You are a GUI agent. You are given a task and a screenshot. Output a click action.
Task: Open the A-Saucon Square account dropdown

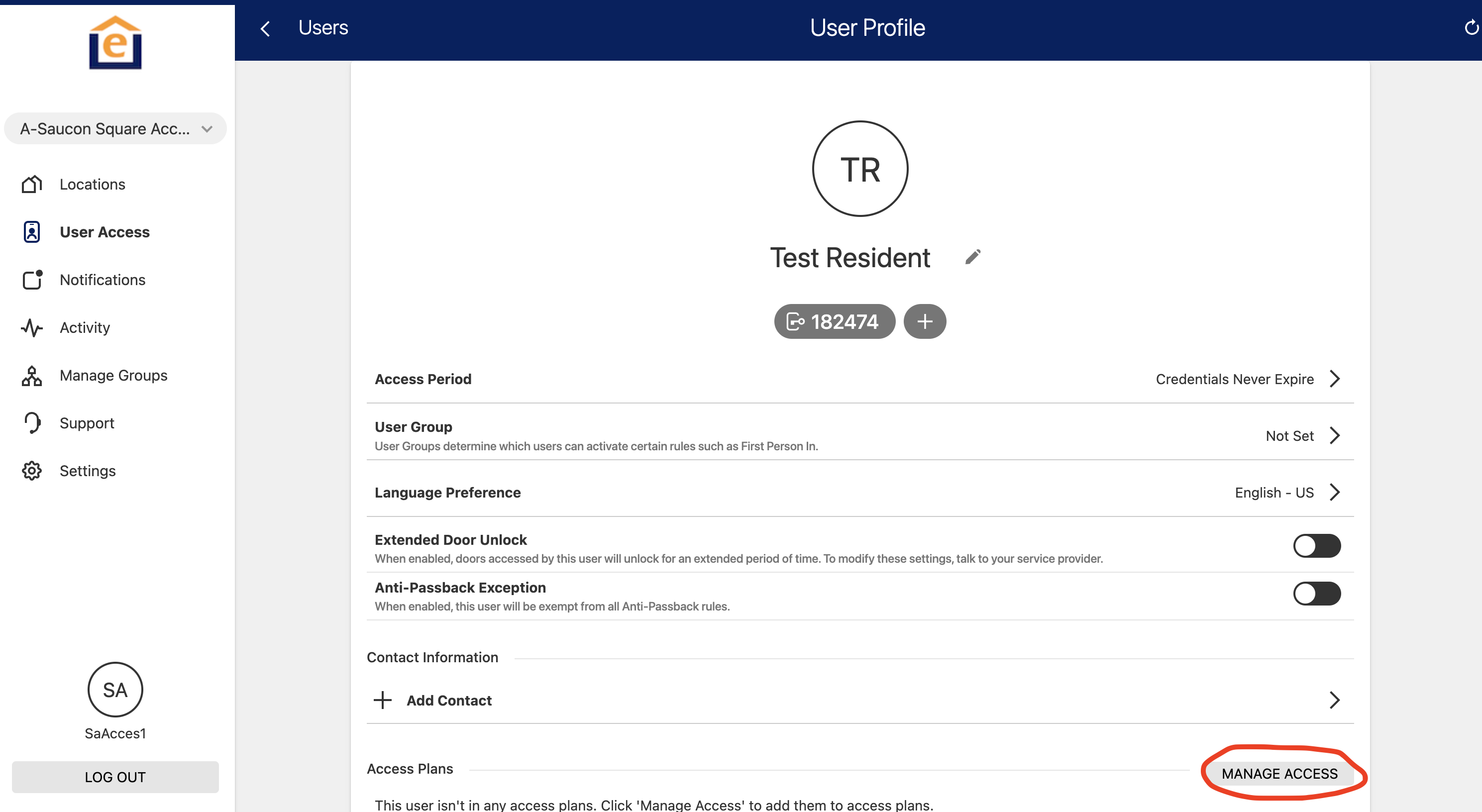click(115, 129)
